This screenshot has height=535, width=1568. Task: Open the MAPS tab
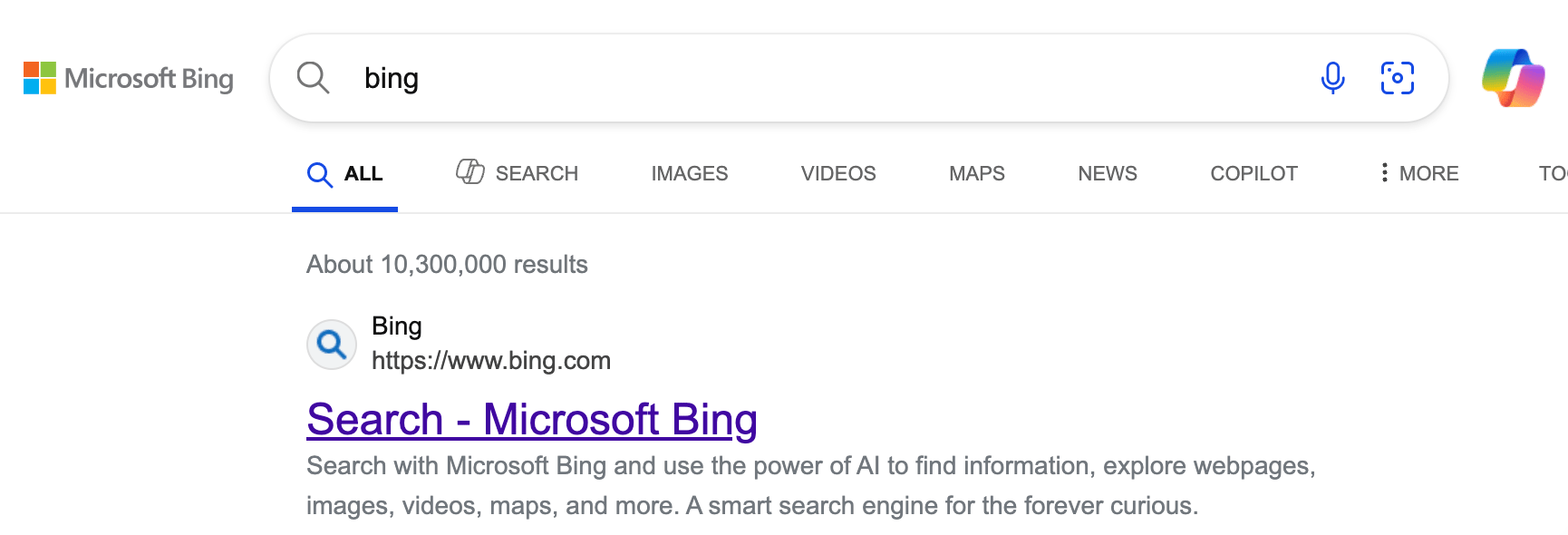tap(976, 173)
